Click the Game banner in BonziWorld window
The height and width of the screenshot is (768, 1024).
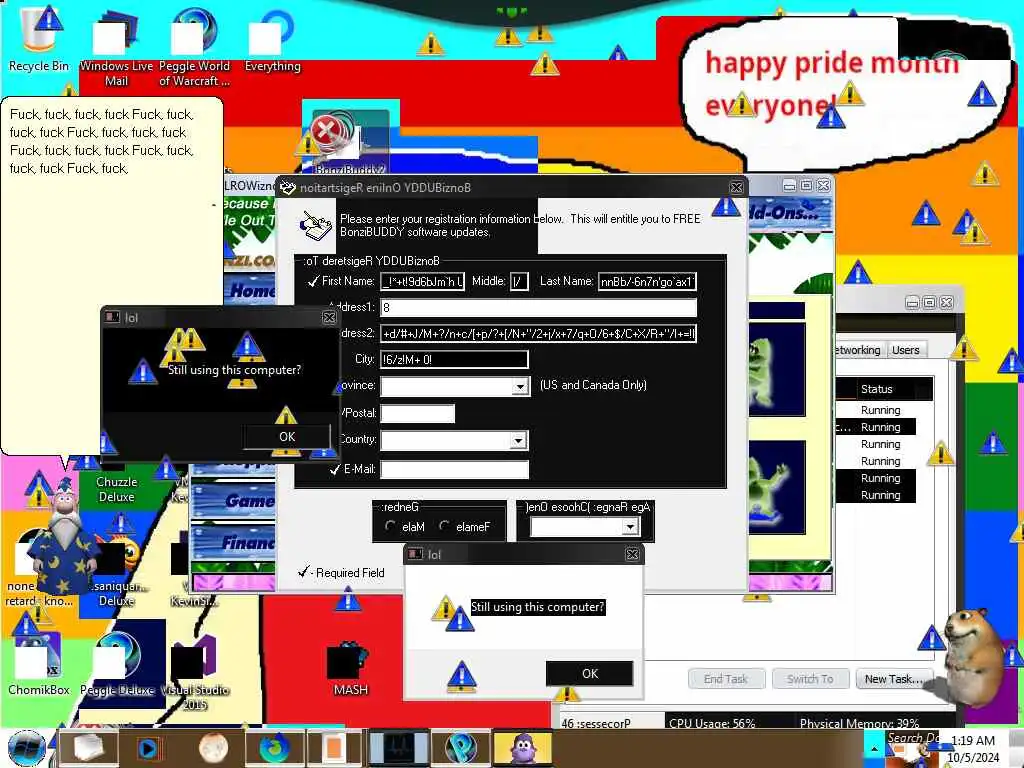coord(233,501)
